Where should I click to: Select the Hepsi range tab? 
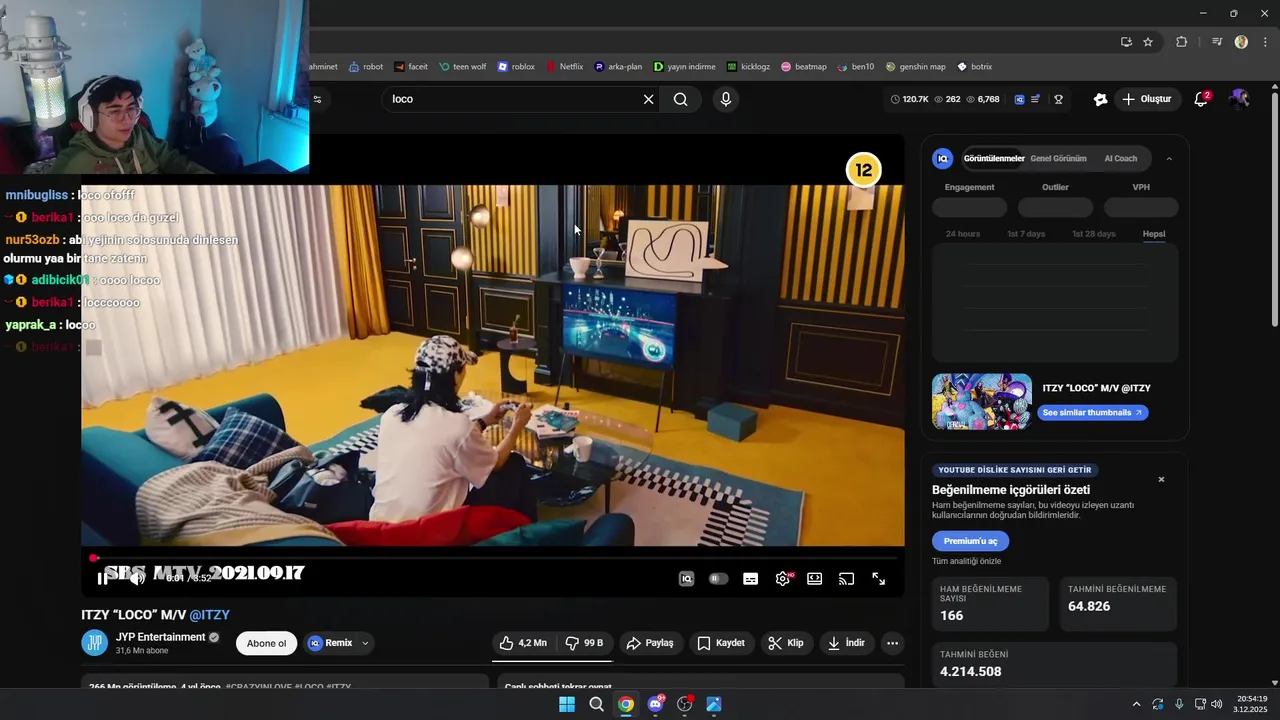click(1154, 234)
